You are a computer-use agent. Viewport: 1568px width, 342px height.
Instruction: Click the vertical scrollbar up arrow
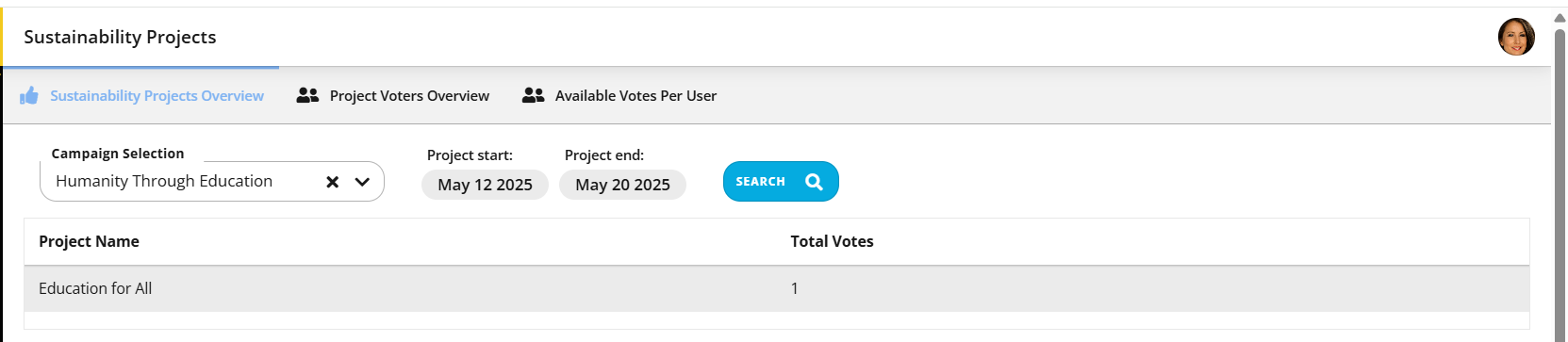tap(1560, 17)
